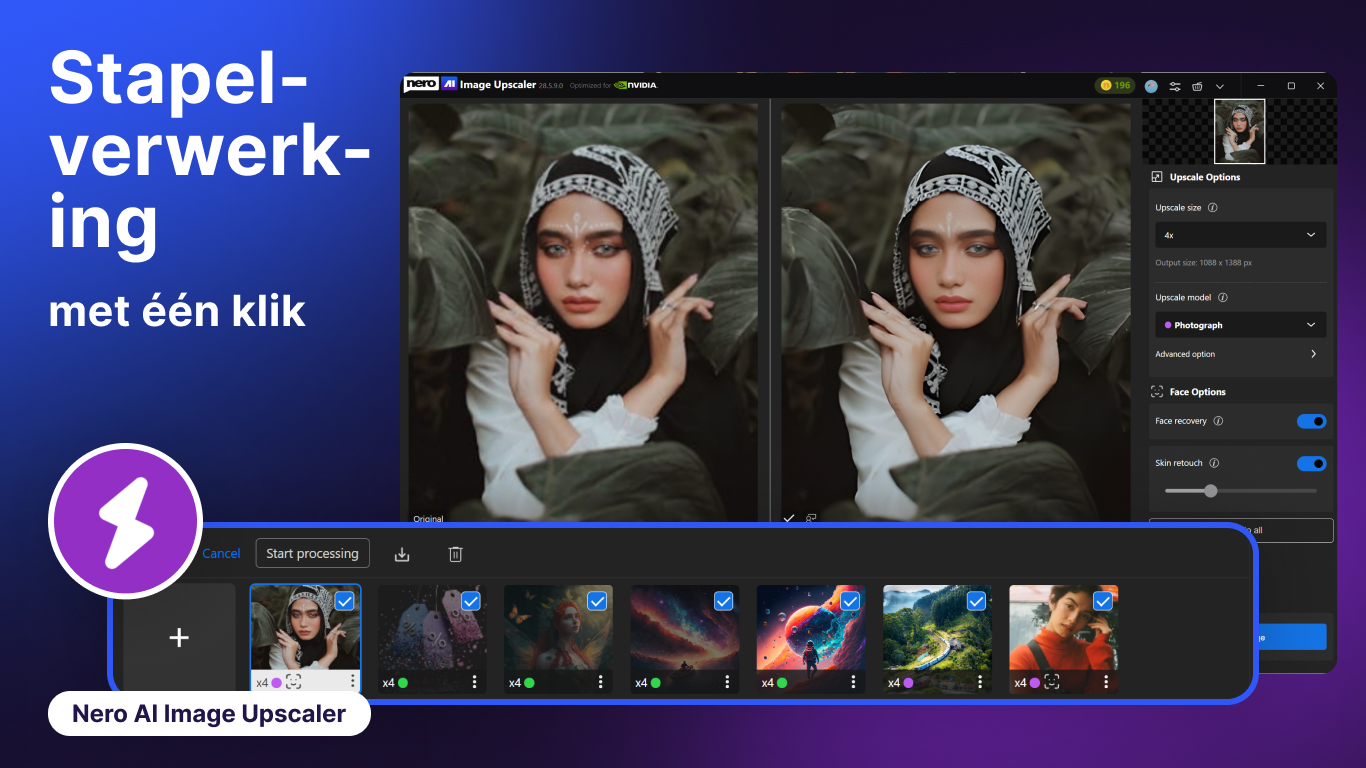Click the info icon beside Face recovery
Screen dimensions: 1366x768
pos(1218,421)
